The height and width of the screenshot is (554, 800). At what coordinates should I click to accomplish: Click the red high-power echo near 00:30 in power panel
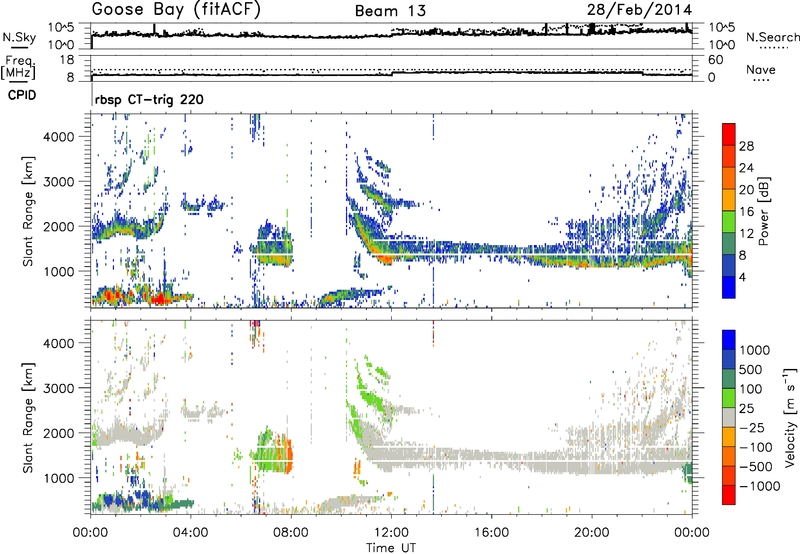[109, 296]
